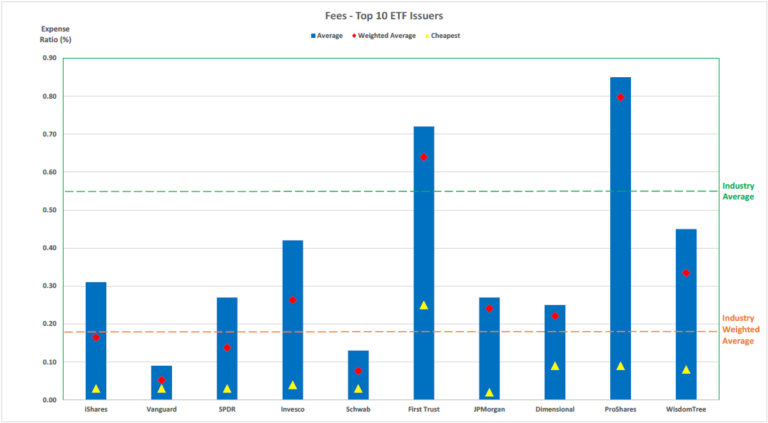Select the SPDR axis label

click(x=227, y=409)
